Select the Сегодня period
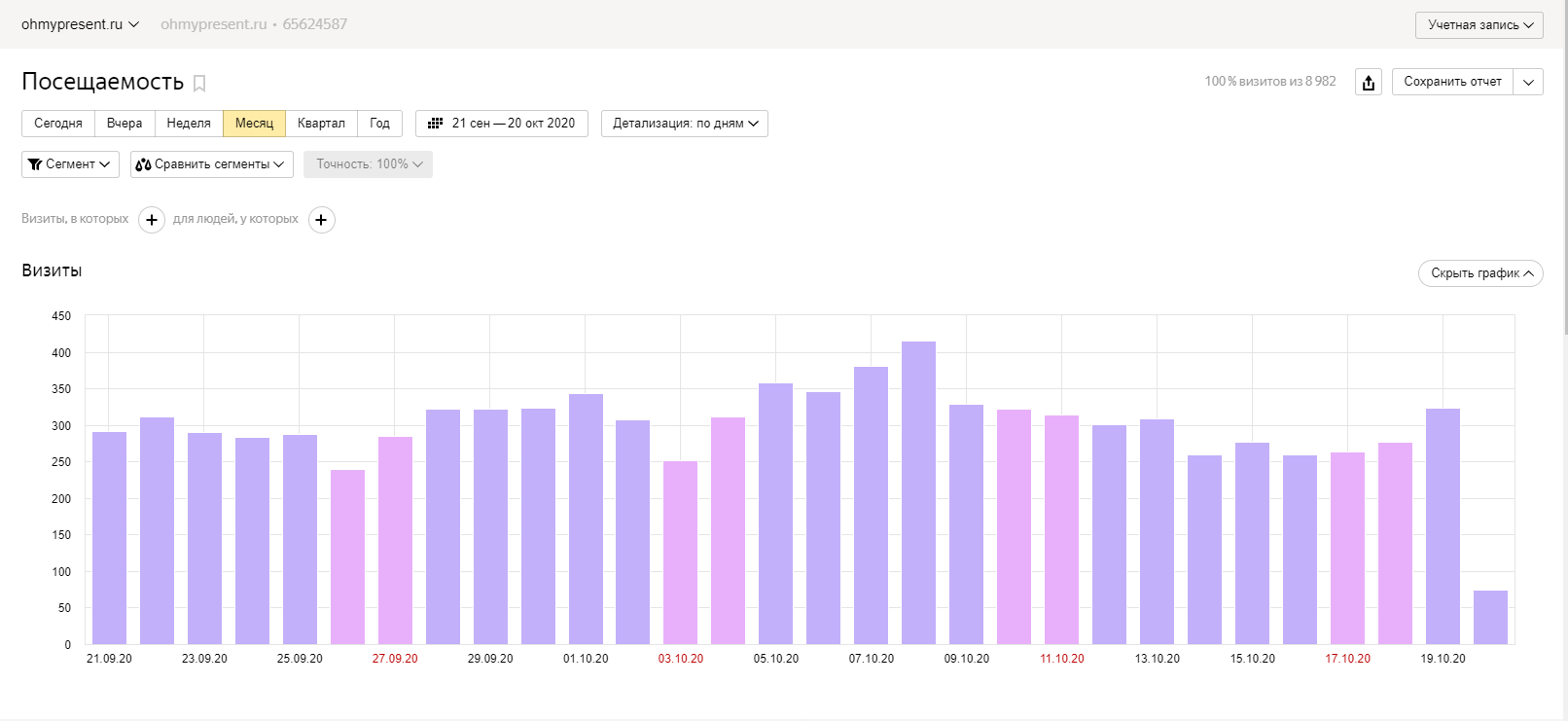This screenshot has width=1568, height=721. (58, 124)
